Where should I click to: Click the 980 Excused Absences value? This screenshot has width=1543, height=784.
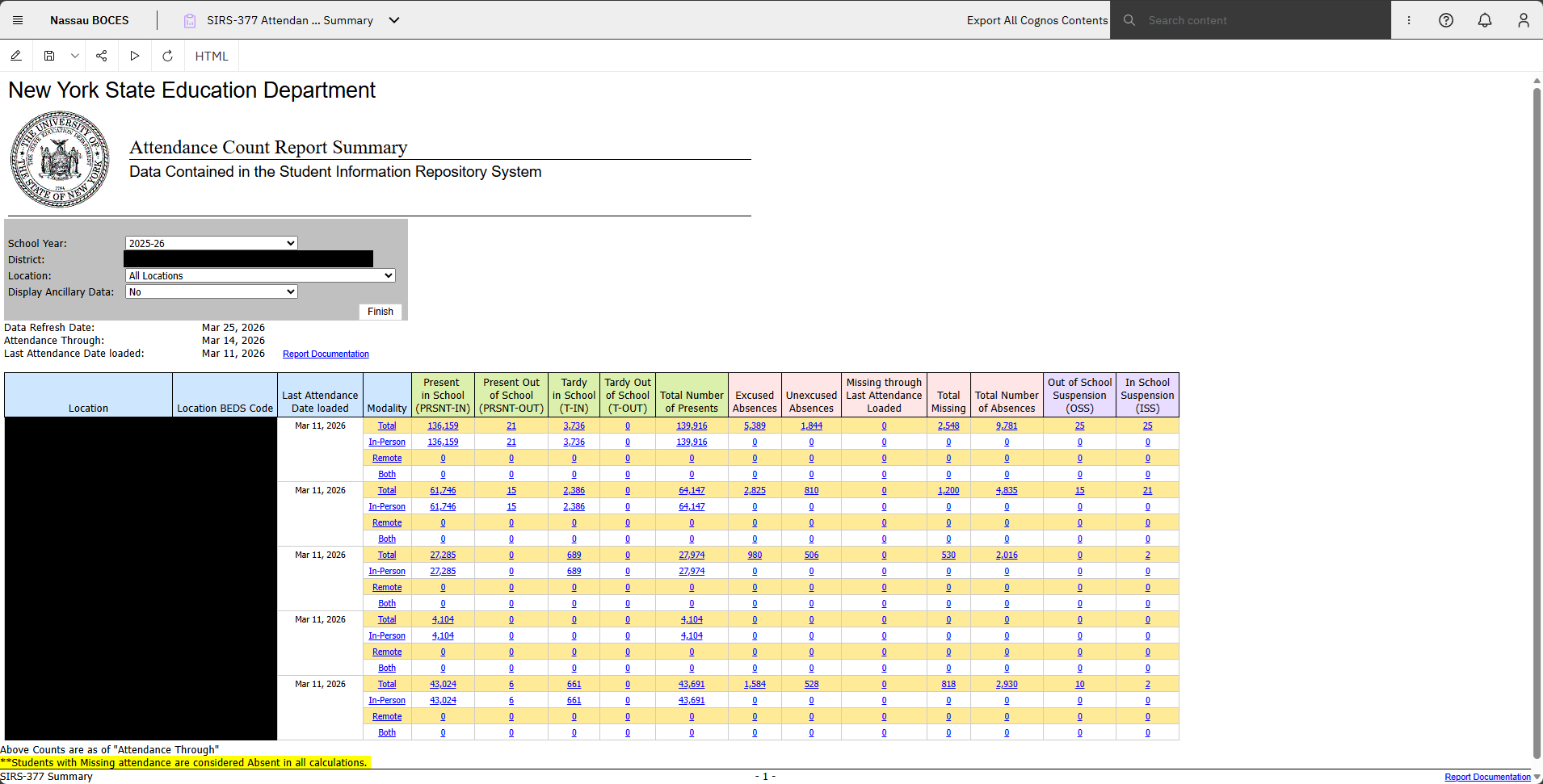(755, 555)
